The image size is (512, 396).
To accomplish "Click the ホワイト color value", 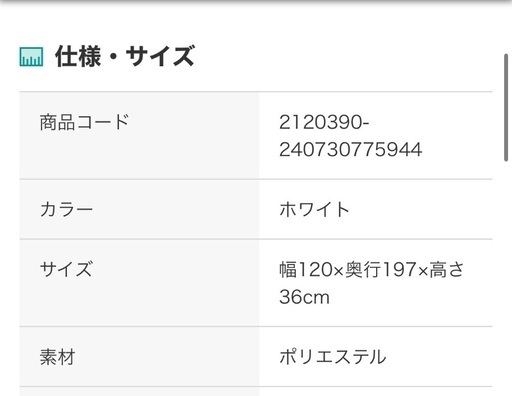I will click(x=314, y=210).
